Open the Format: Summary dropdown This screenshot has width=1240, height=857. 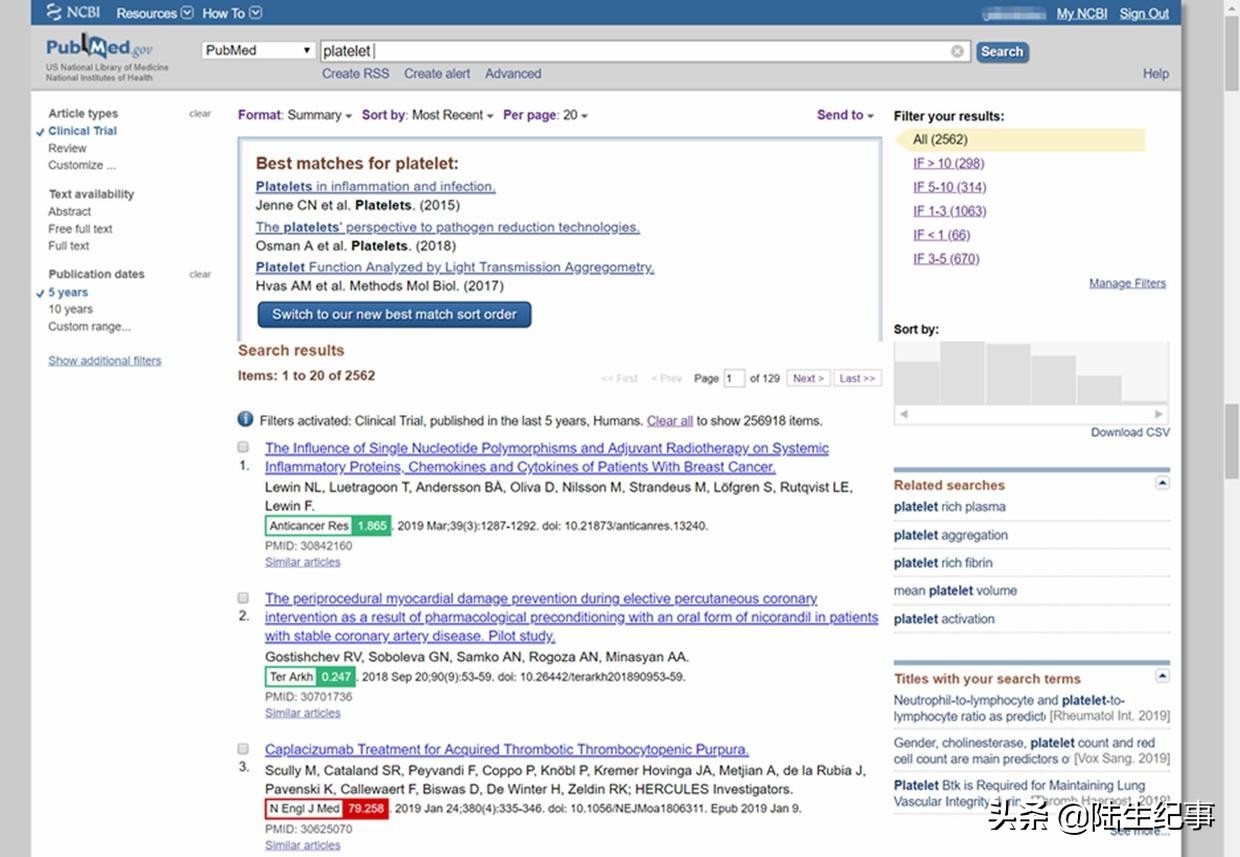click(295, 115)
